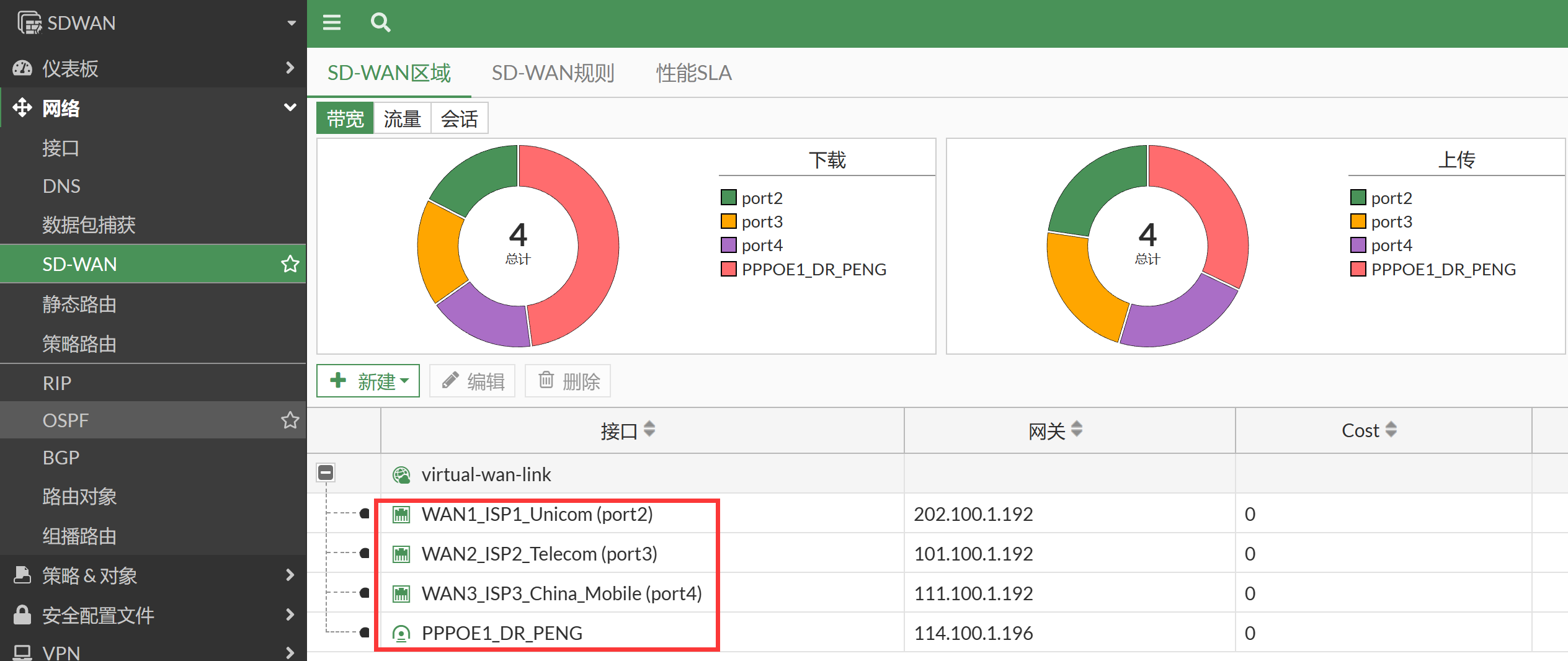Viewport: 1568px width, 661px height.
Task: Open the SD-WAN规则 tab
Action: [x=553, y=73]
